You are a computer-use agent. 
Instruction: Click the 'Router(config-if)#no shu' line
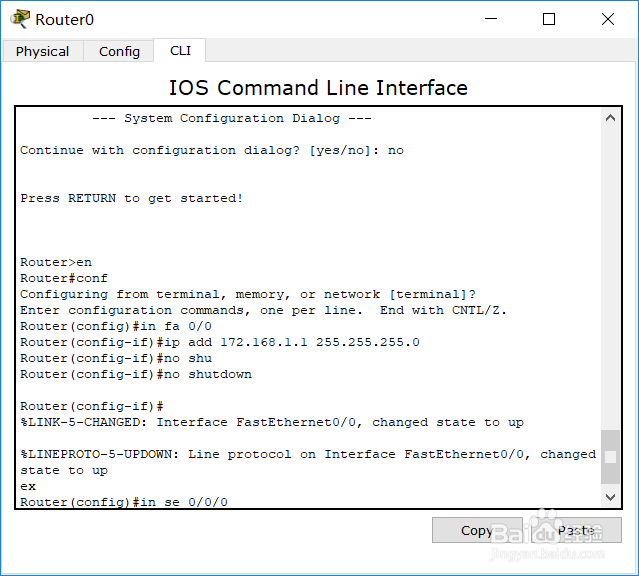116,358
